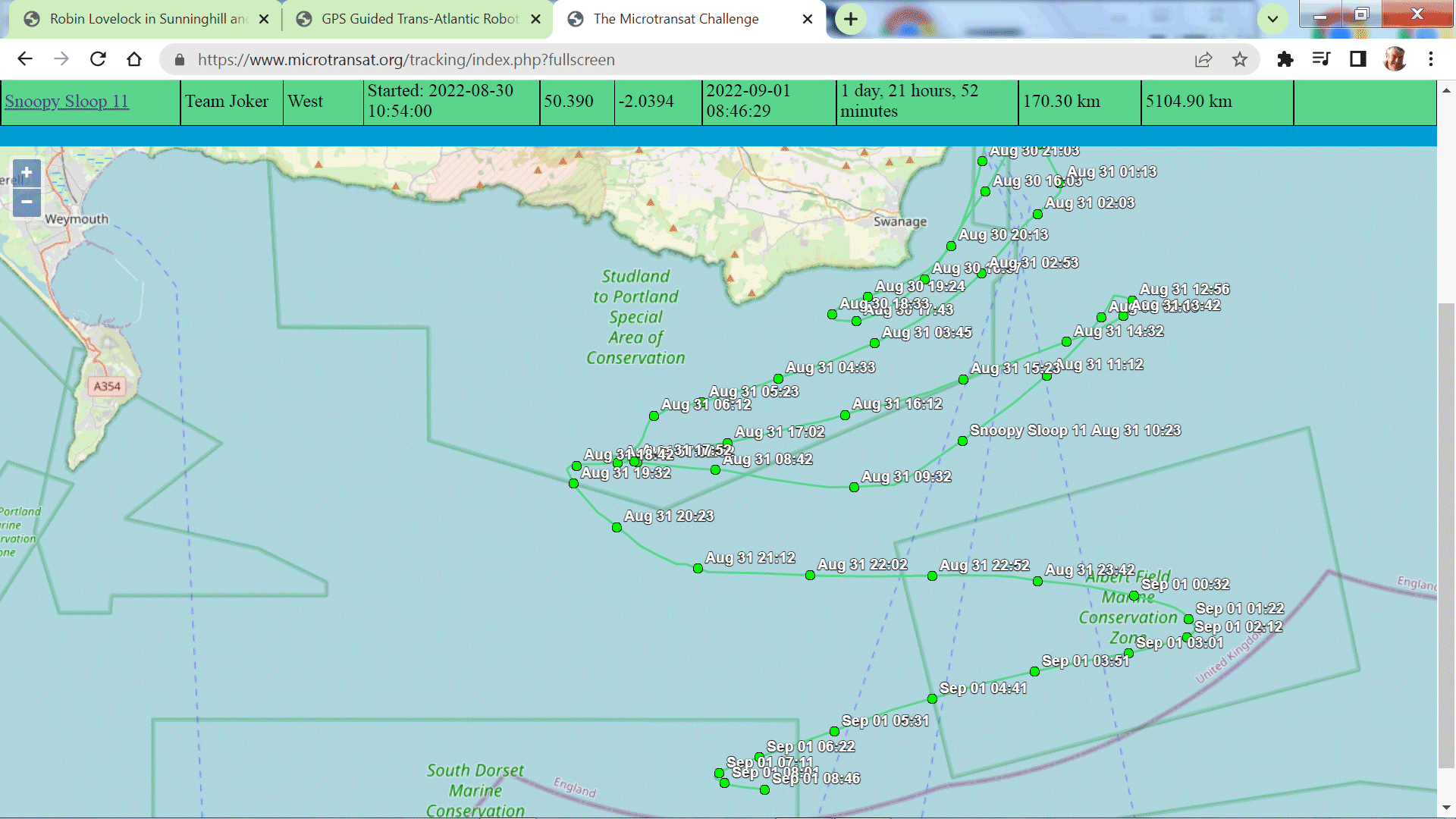Open a new tab with plus button
This screenshot has width=1456, height=819.
pos(850,19)
